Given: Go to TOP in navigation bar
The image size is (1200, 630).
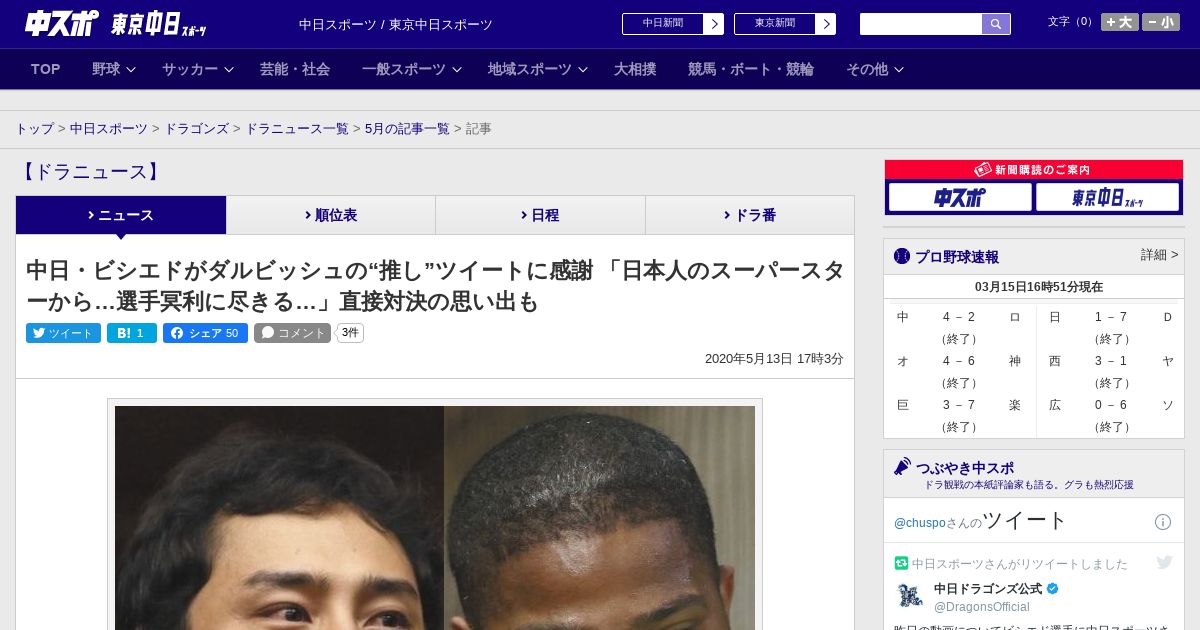Looking at the screenshot, I should (x=46, y=69).
